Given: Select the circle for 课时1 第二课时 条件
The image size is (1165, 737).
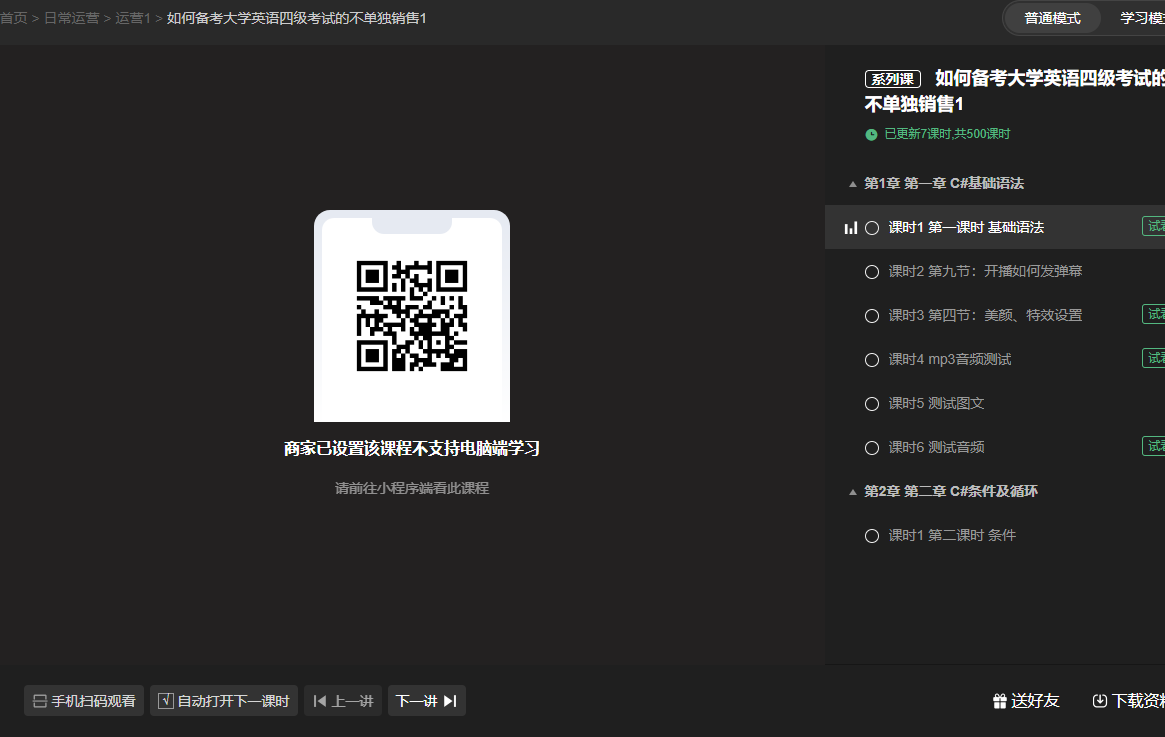Looking at the screenshot, I should (872, 536).
